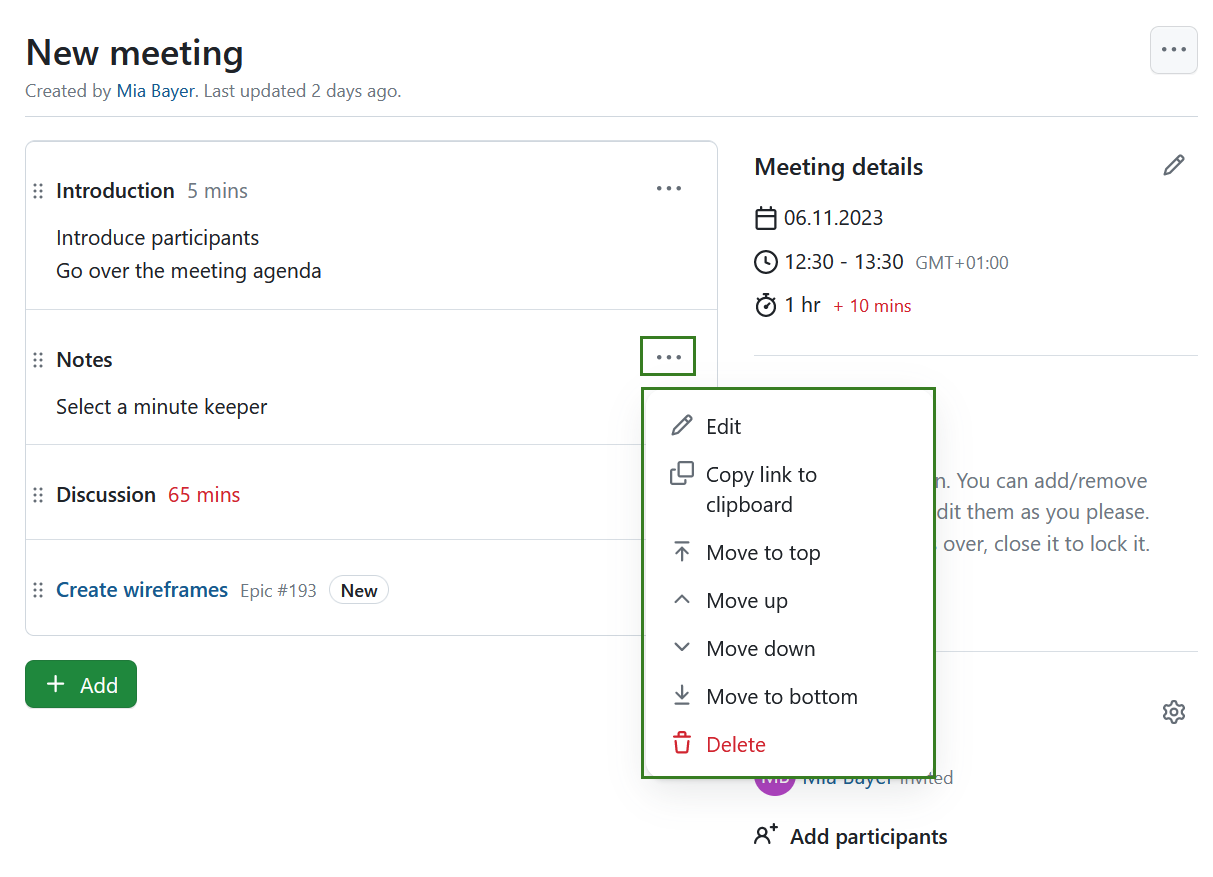1213x877 pixels.
Task: Grab the drag handle for Introduction item
Action: 38,191
